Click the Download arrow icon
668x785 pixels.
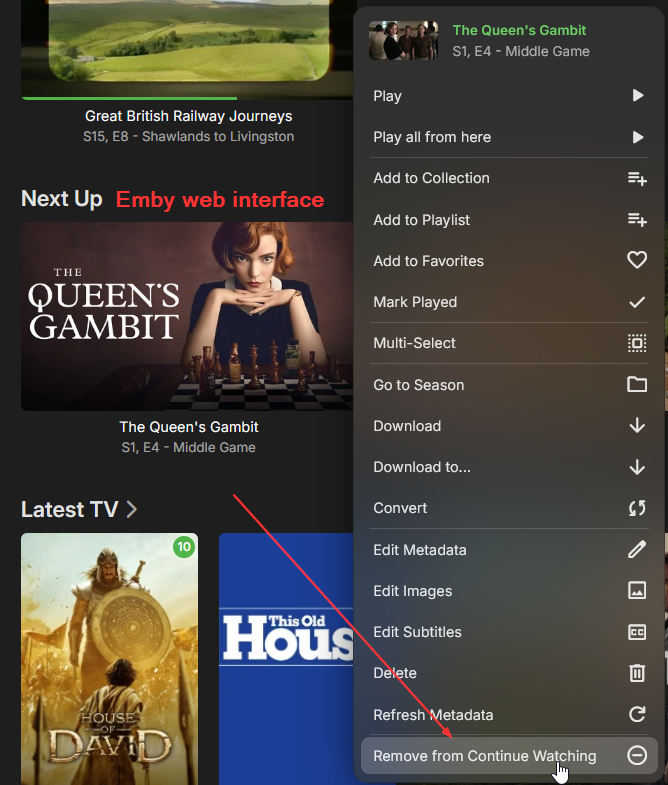637,426
